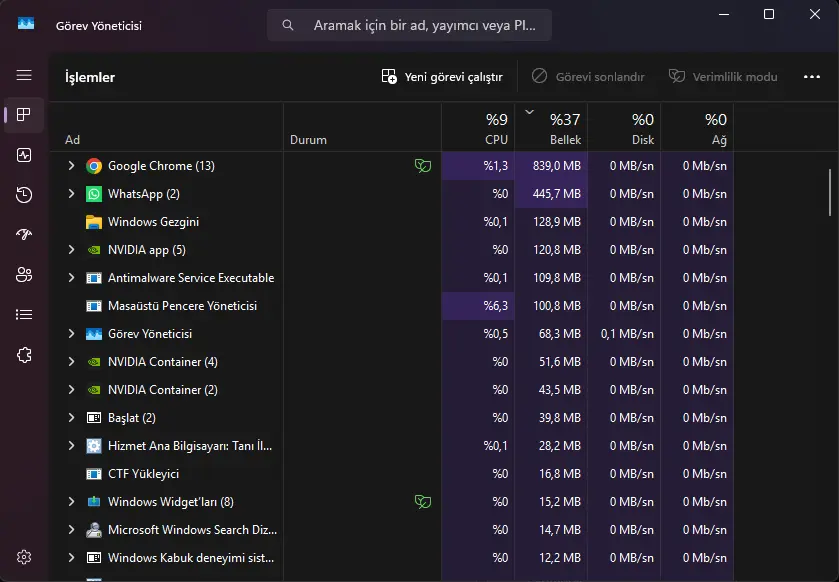
Task: Open App history from sidebar
Action: pos(24,195)
